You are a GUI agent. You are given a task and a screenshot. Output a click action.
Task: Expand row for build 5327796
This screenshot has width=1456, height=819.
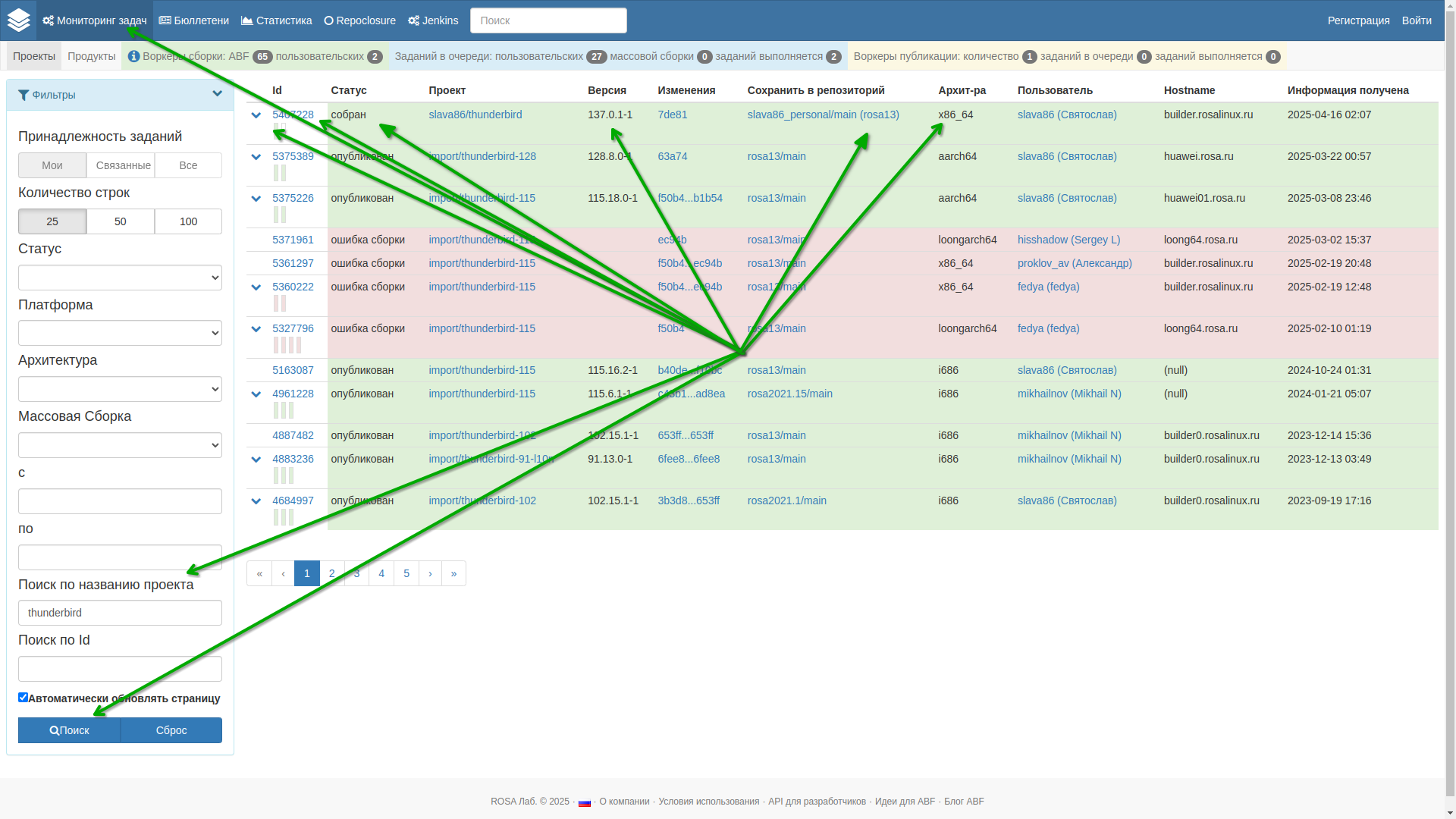click(256, 329)
